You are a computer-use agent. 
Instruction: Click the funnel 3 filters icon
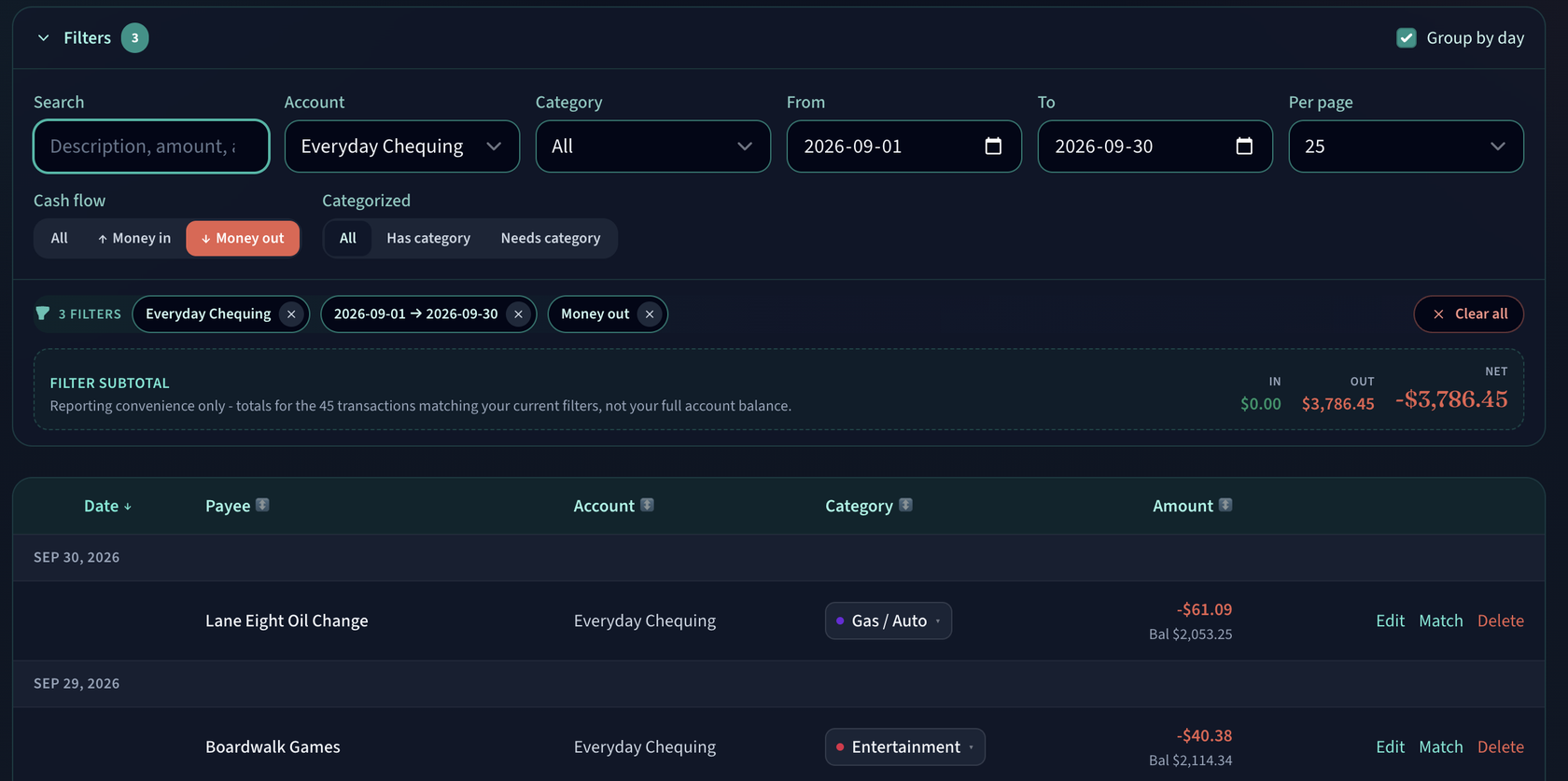tap(42, 314)
